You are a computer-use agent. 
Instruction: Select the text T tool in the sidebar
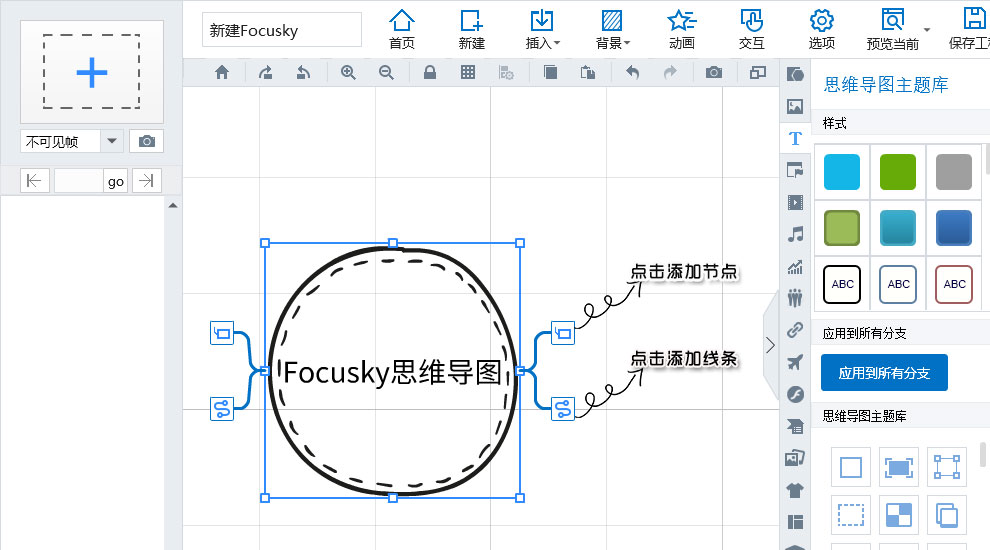pyautogui.click(x=795, y=138)
